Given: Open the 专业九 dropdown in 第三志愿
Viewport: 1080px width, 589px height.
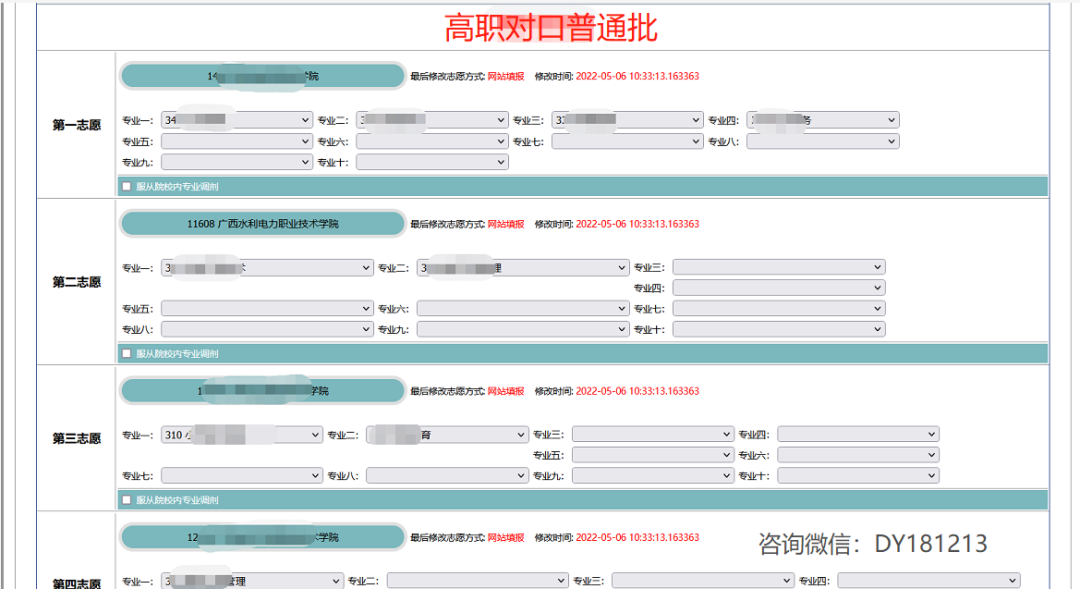Looking at the screenshot, I should pyautogui.click(x=652, y=474).
